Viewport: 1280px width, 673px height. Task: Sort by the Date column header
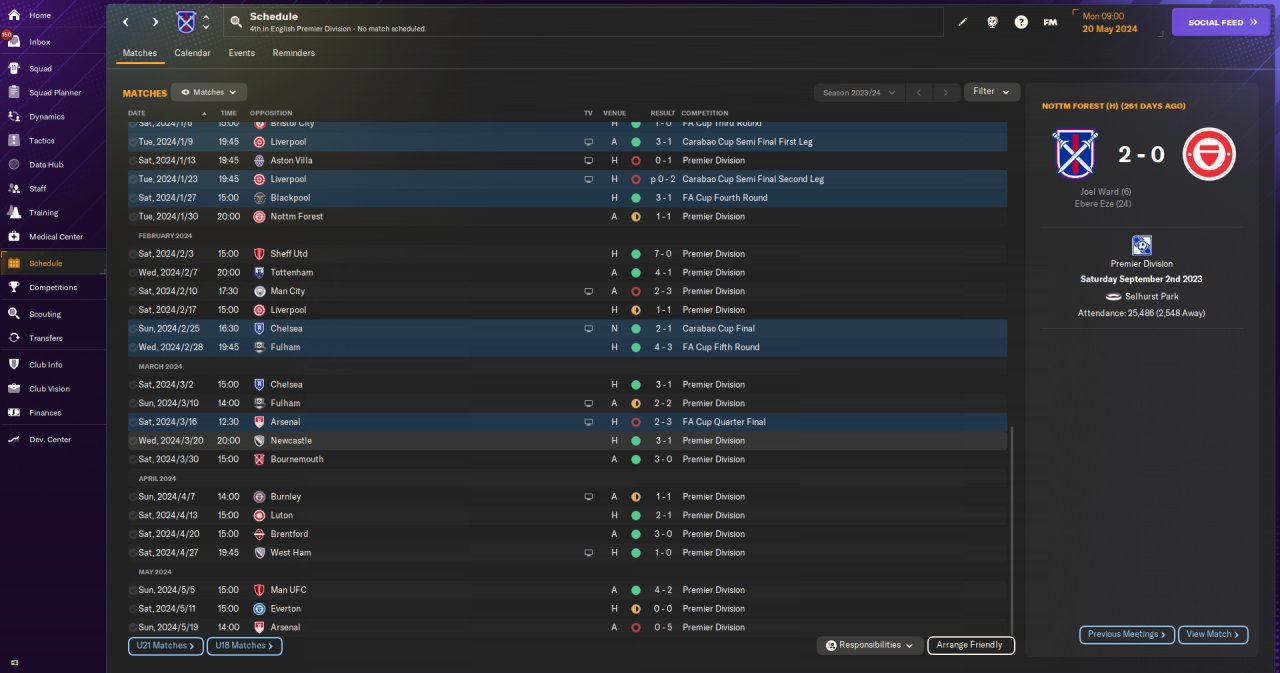[137, 113]
